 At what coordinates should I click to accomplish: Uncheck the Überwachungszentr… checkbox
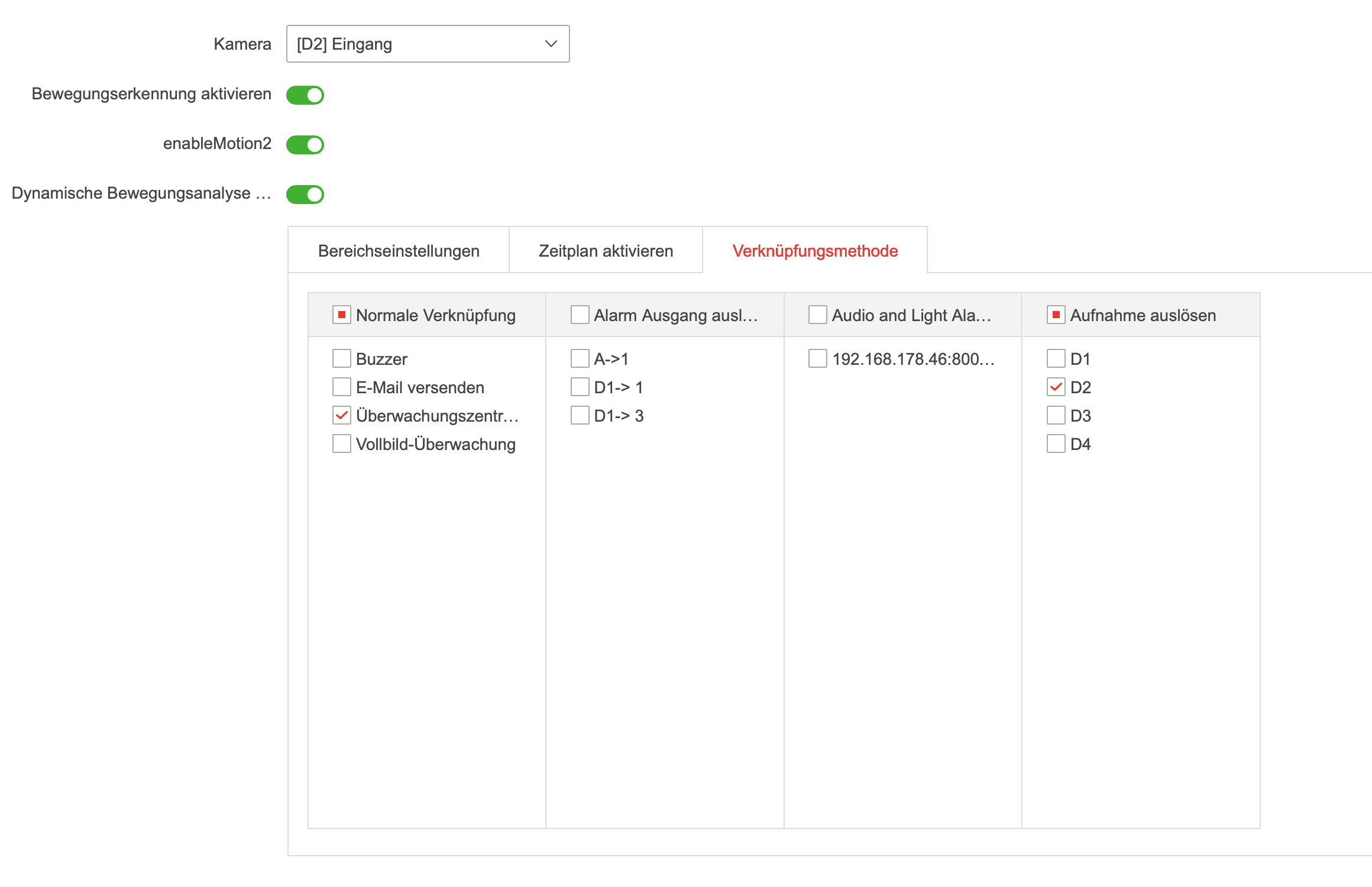tap(342, 415)
